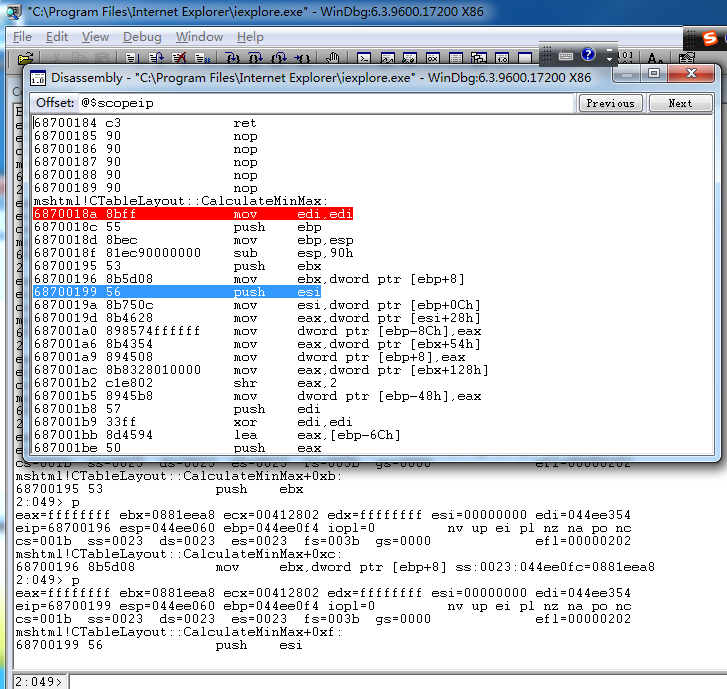This screenshot has width=727, height=689.
Task: Open the Window menu
Action: coord(199,37)
